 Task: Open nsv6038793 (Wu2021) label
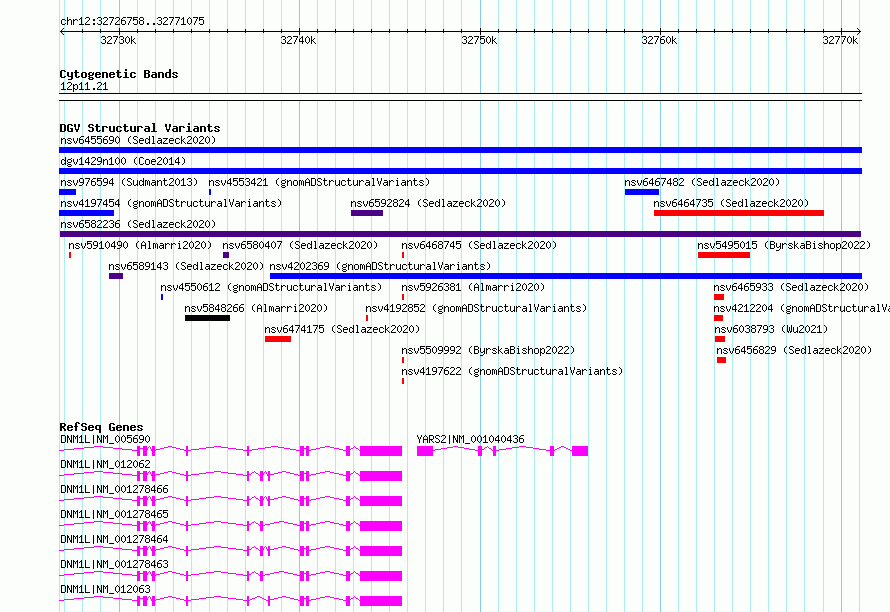(x=771, y=329)
